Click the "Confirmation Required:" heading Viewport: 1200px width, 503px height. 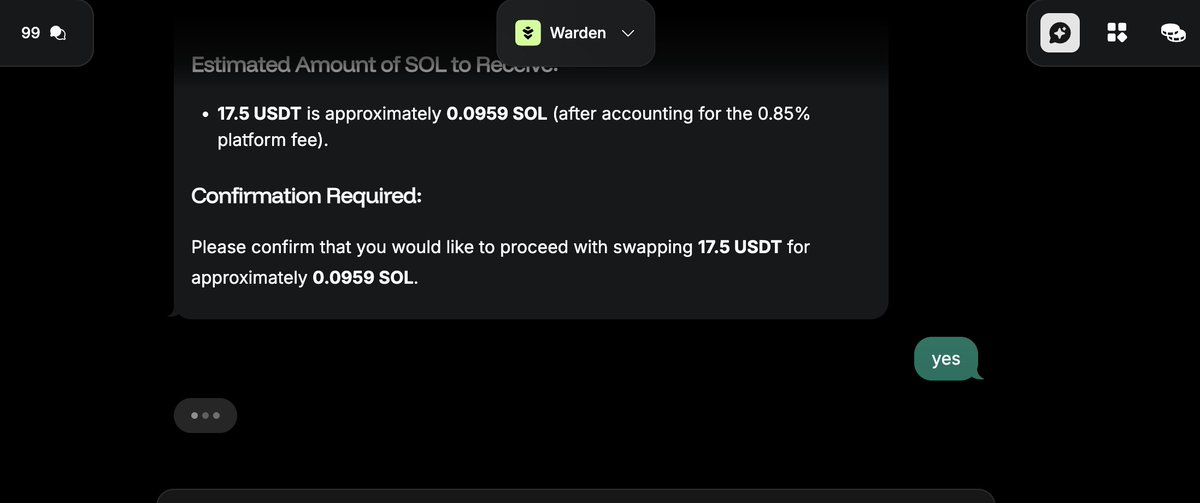pos(306,196)
